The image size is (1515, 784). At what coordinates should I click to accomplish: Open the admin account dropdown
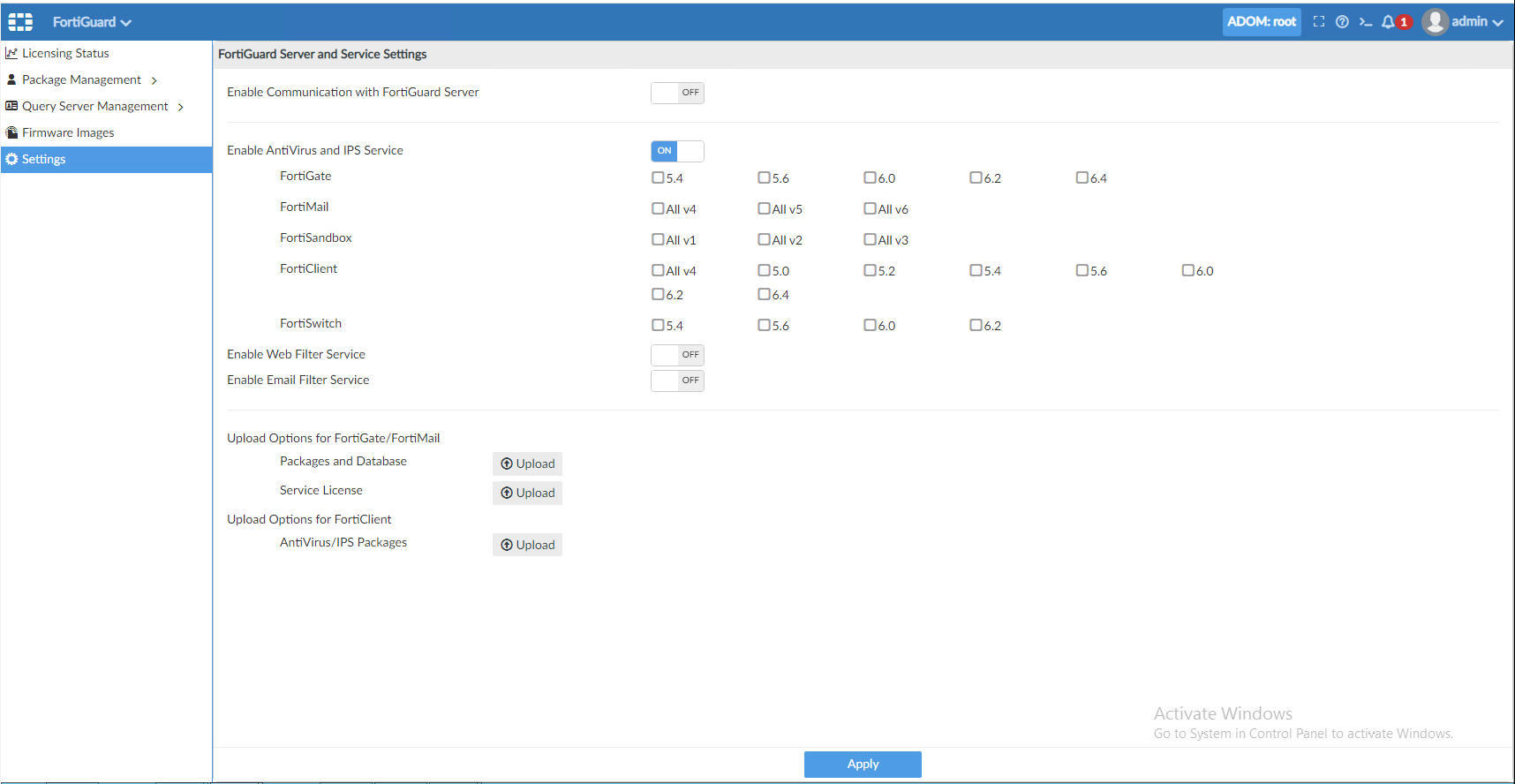(x=1477, y=22)
